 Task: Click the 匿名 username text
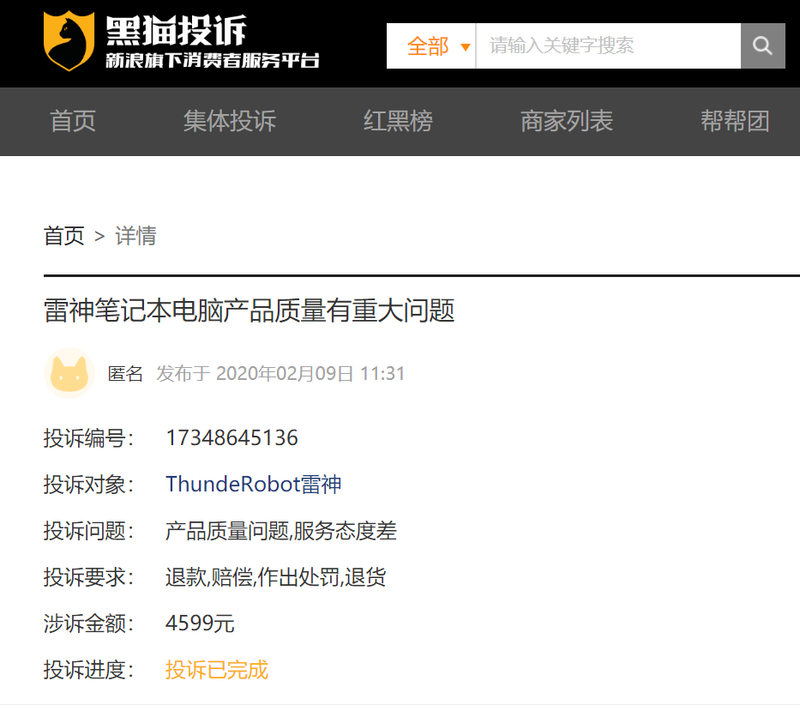(126, 373)
